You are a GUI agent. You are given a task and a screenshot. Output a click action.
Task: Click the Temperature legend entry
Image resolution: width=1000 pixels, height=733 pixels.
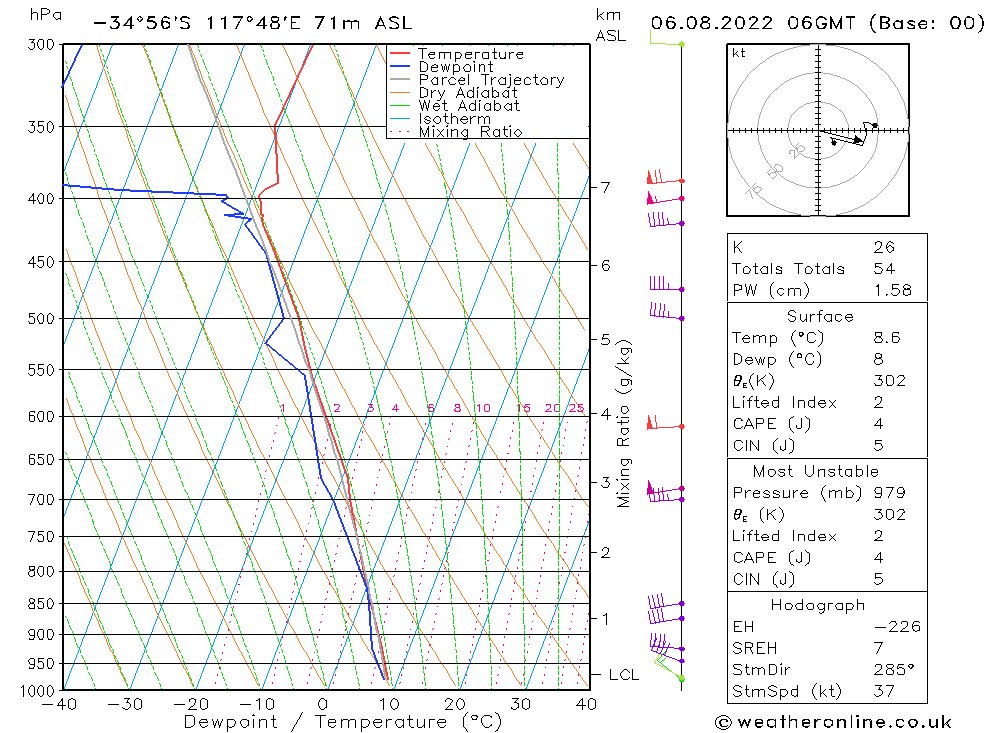[471, 54]
